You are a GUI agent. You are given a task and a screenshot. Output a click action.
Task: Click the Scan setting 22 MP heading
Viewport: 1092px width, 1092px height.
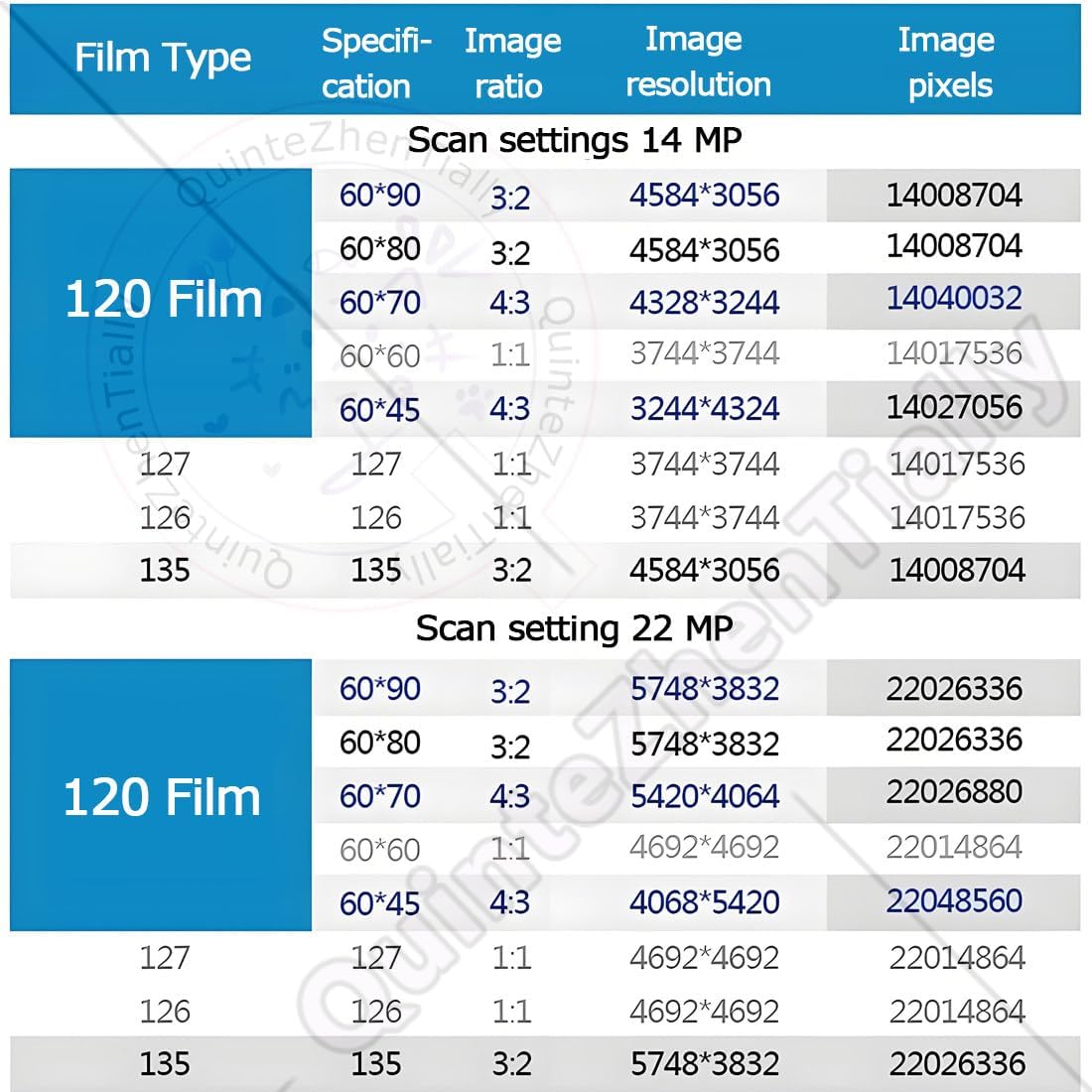(574, 627)
